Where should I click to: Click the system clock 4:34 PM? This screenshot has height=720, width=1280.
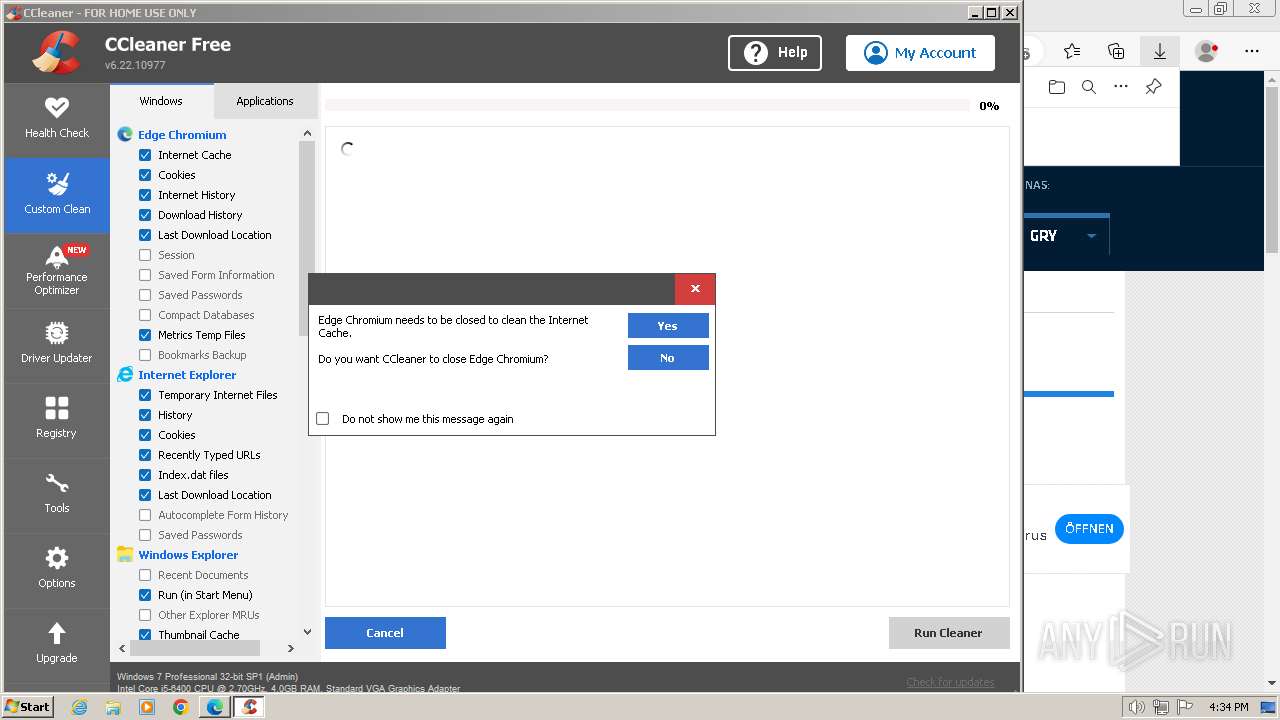pyautogui.click(x=1228, y=707)
